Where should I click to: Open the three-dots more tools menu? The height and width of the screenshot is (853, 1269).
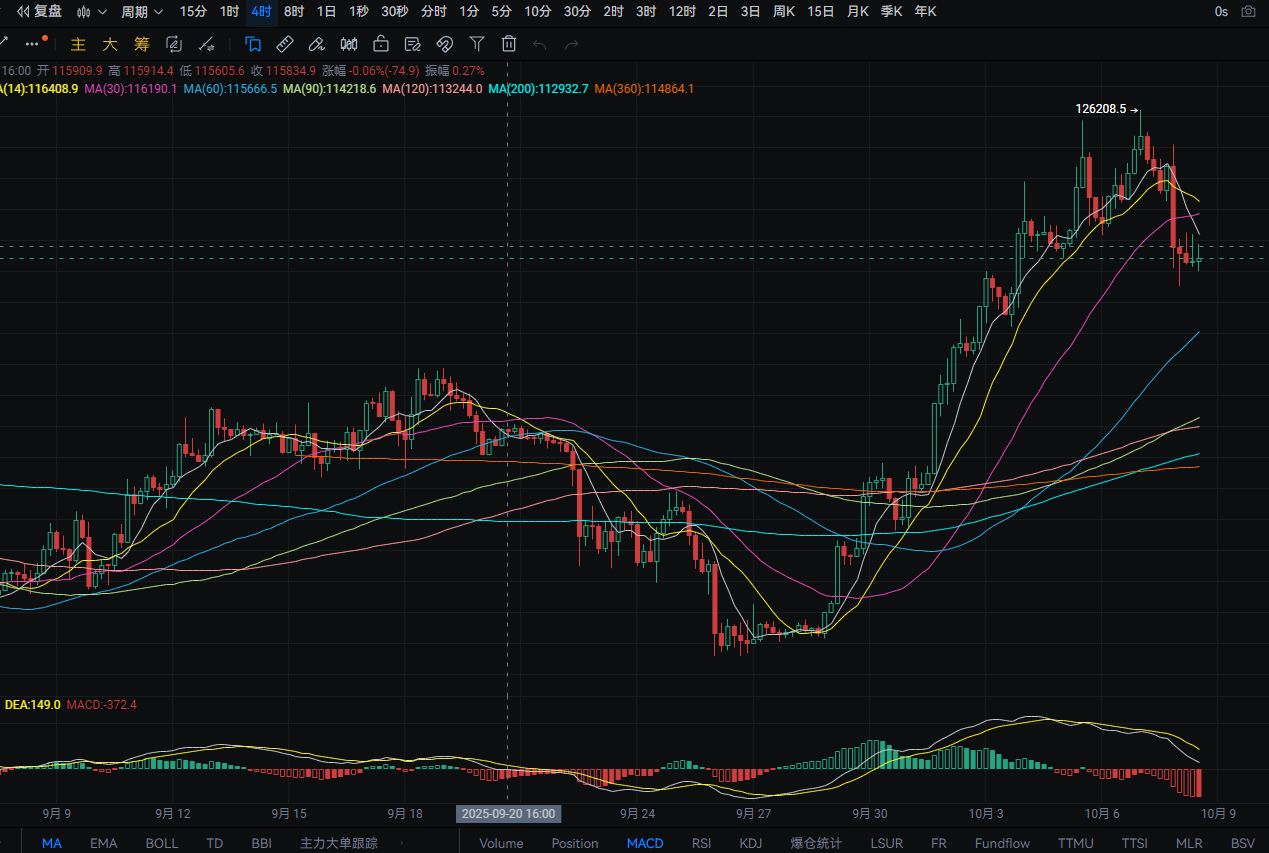click(35, 43)
